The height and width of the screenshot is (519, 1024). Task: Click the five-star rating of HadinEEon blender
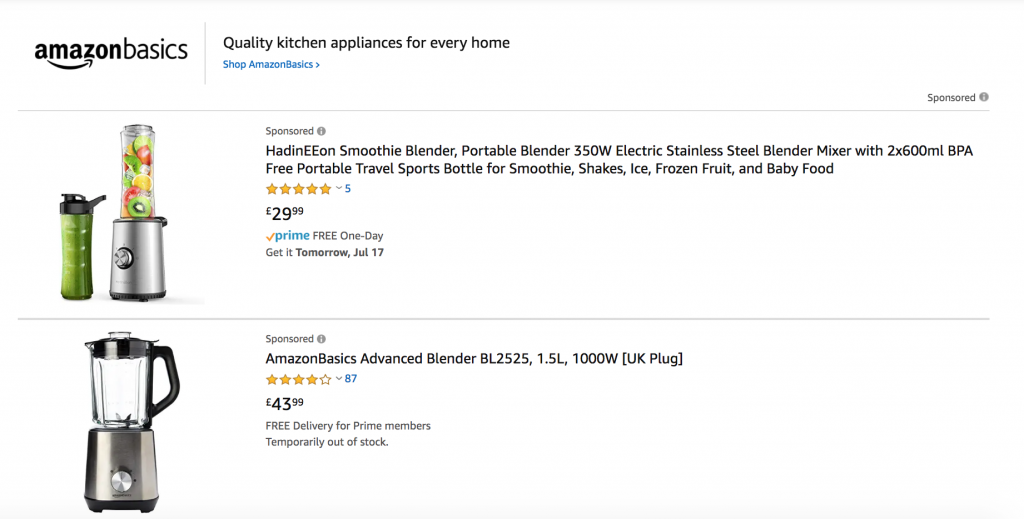pos(298,189)
